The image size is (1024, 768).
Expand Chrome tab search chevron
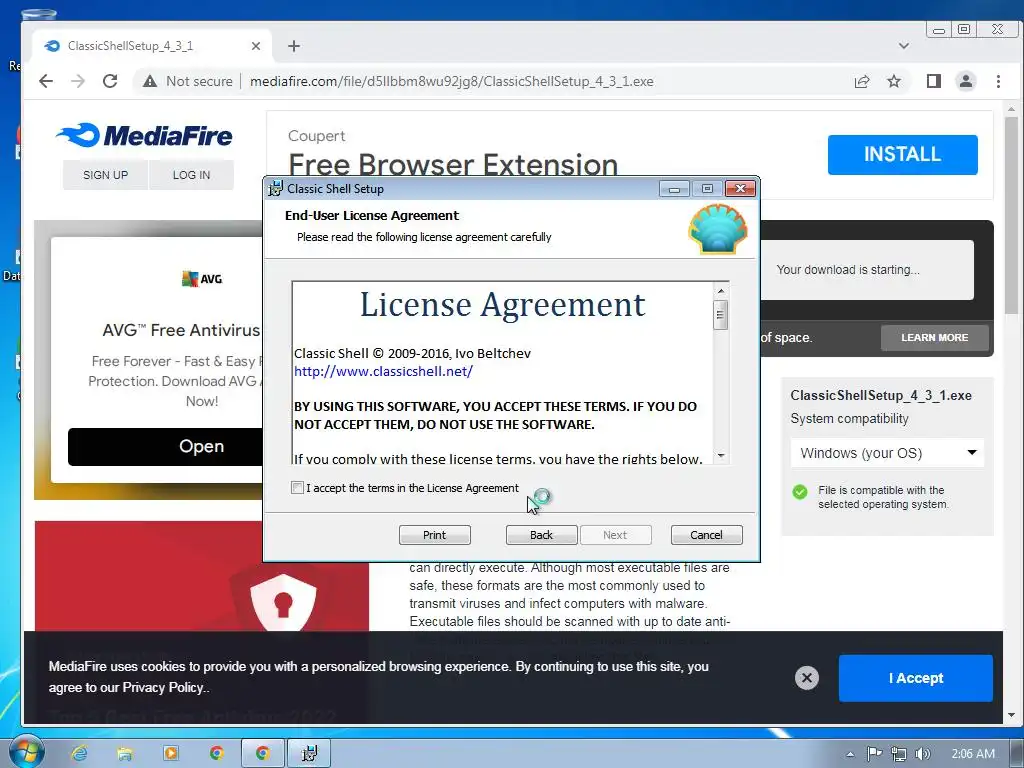(904, 46)
